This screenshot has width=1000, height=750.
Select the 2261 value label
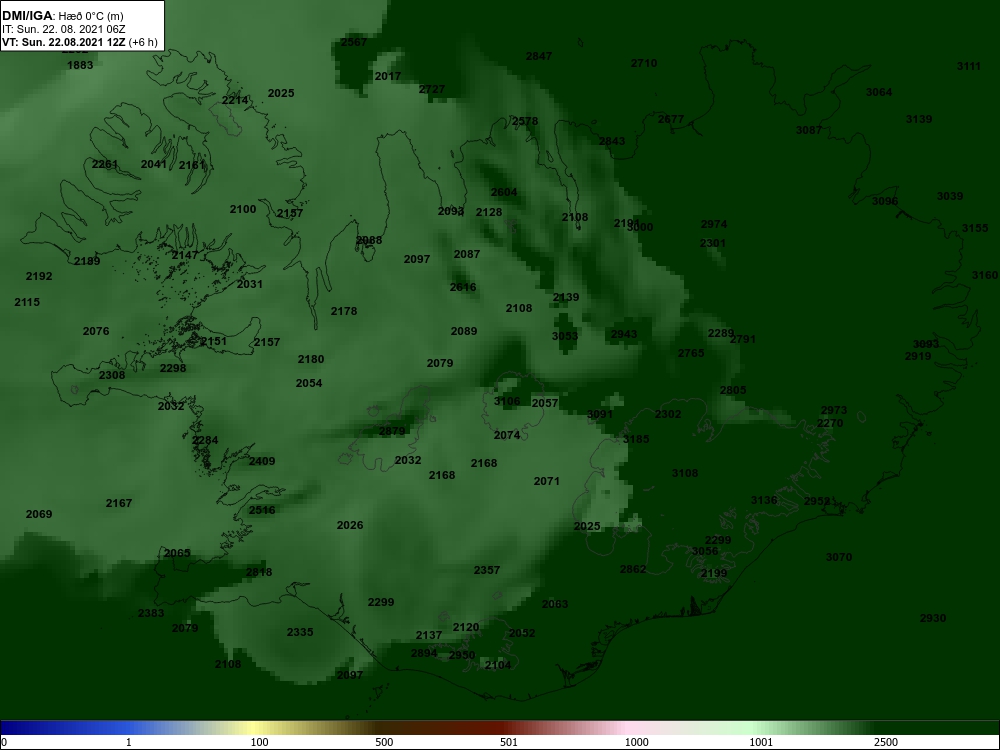tap(105, 164)
